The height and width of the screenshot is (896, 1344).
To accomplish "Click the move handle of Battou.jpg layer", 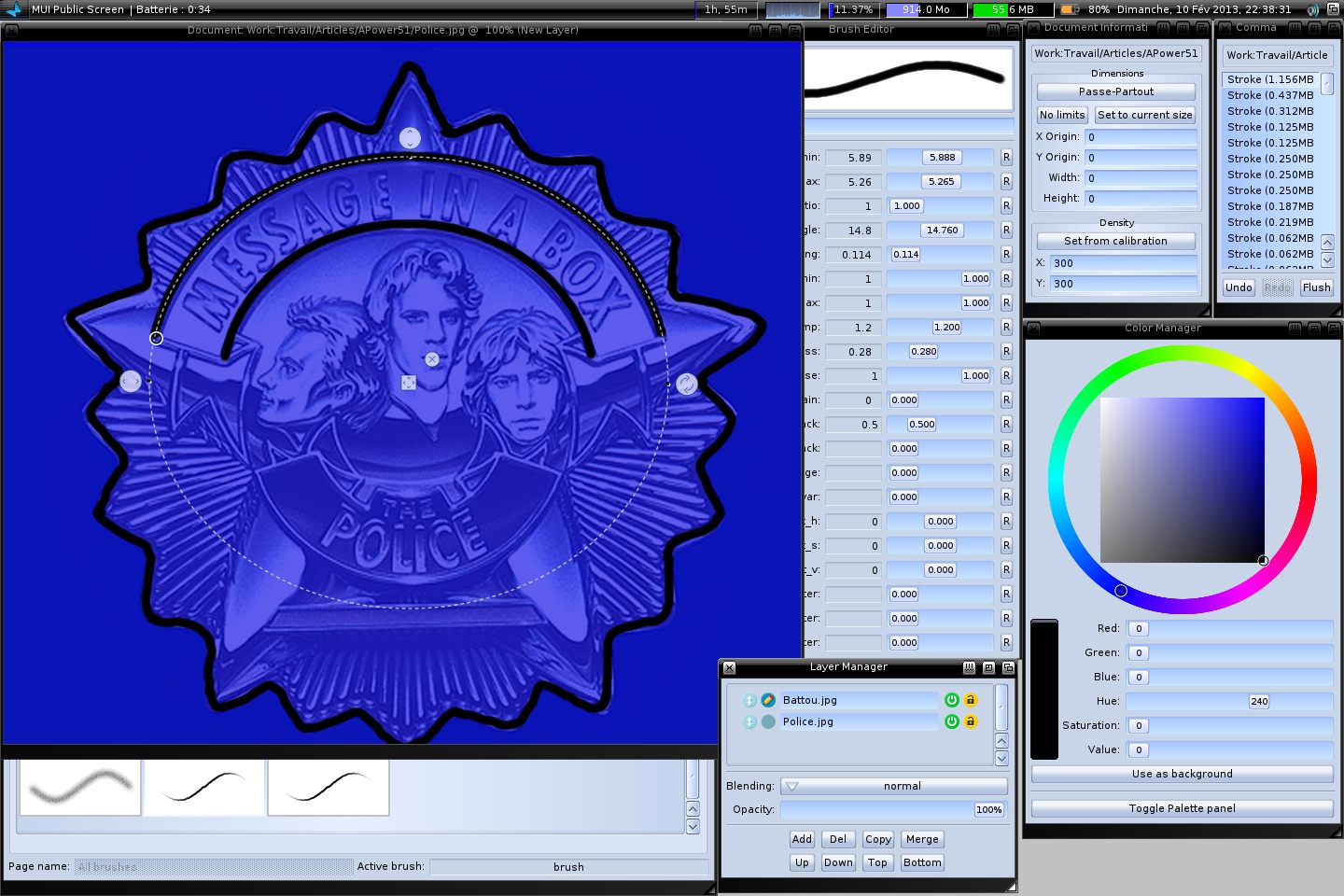I will tap(749, 700).
